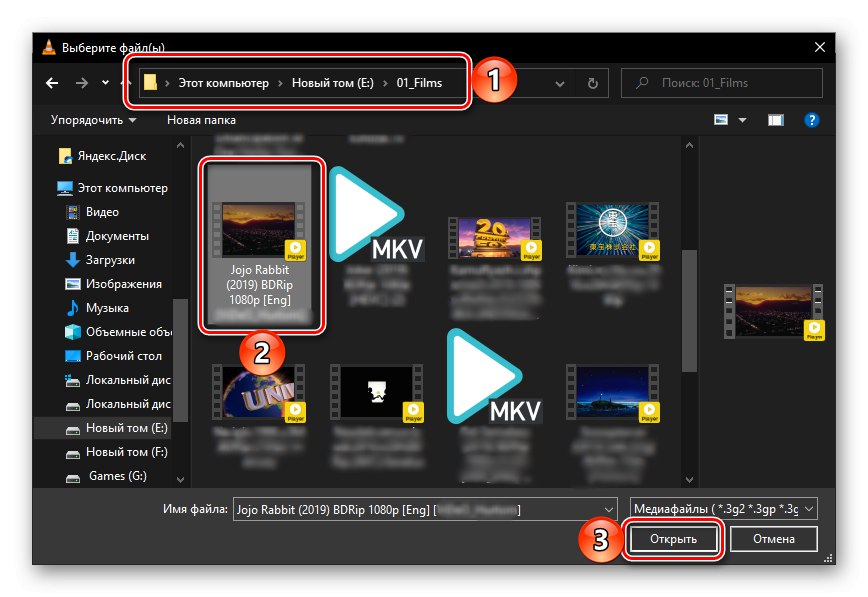Click the Музыка note icon in sidebar
Viewport: 868px width, 597px height.
[73, 308]
